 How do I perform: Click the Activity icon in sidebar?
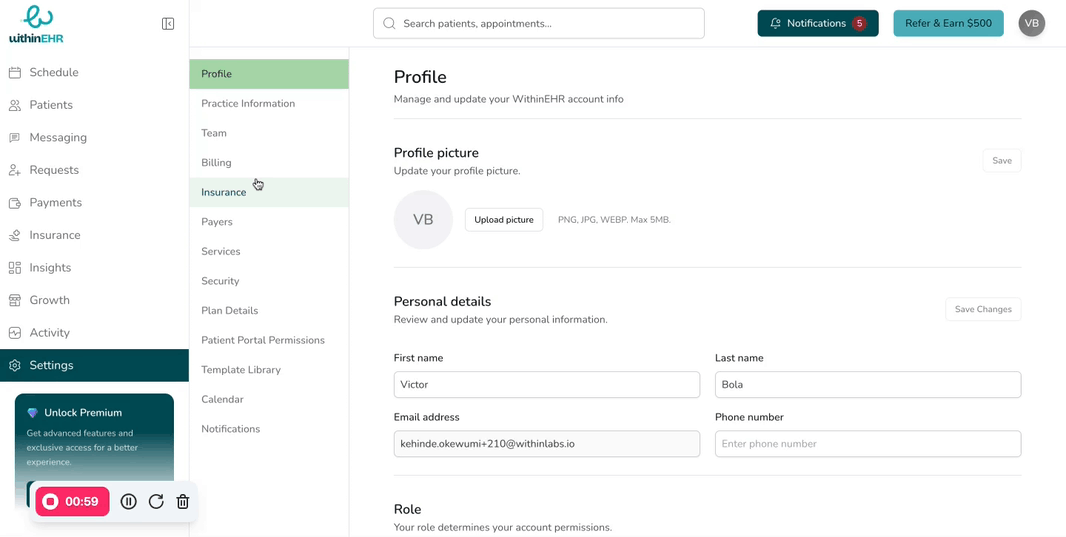(15, 333)
